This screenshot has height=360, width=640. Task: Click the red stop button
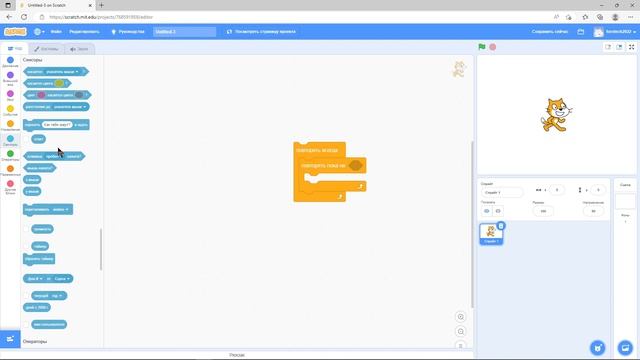pyautogui.click(x=493, y=47)
